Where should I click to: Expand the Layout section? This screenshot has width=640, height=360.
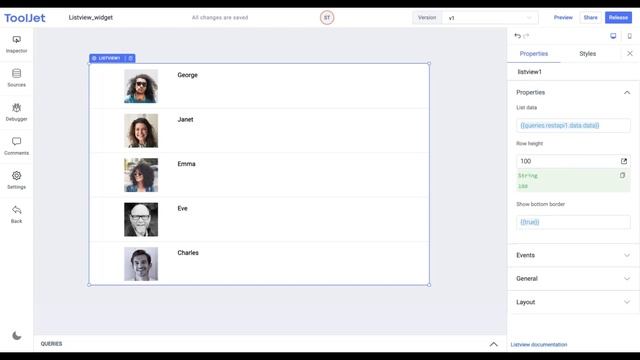(573, 302)
